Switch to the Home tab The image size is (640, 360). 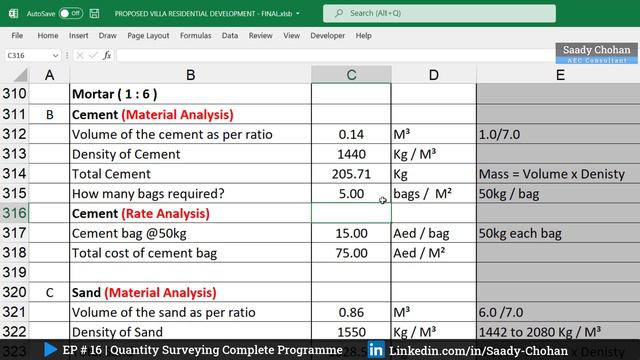pyautogui.click(x=48, y=36)
